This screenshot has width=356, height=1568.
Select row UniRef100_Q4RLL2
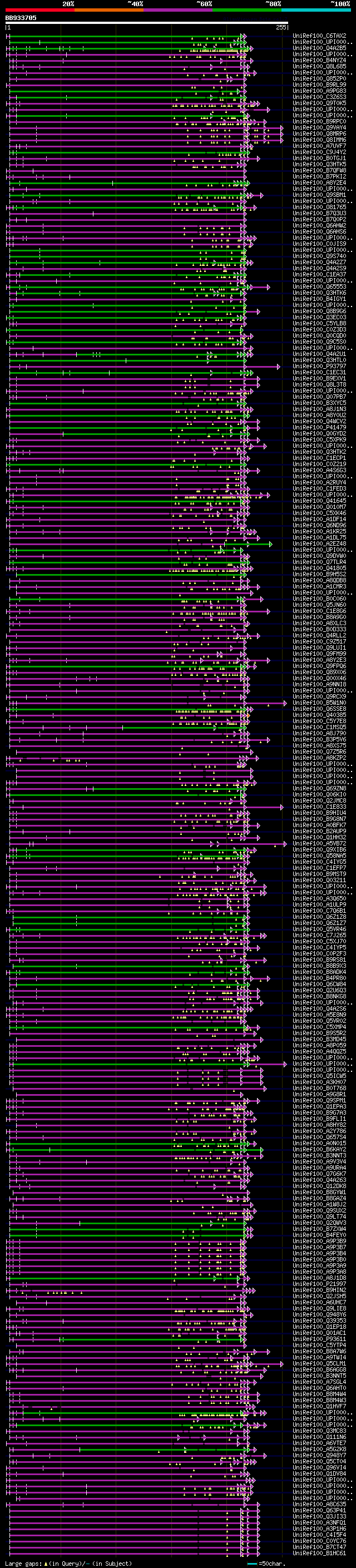coord(319,635)
